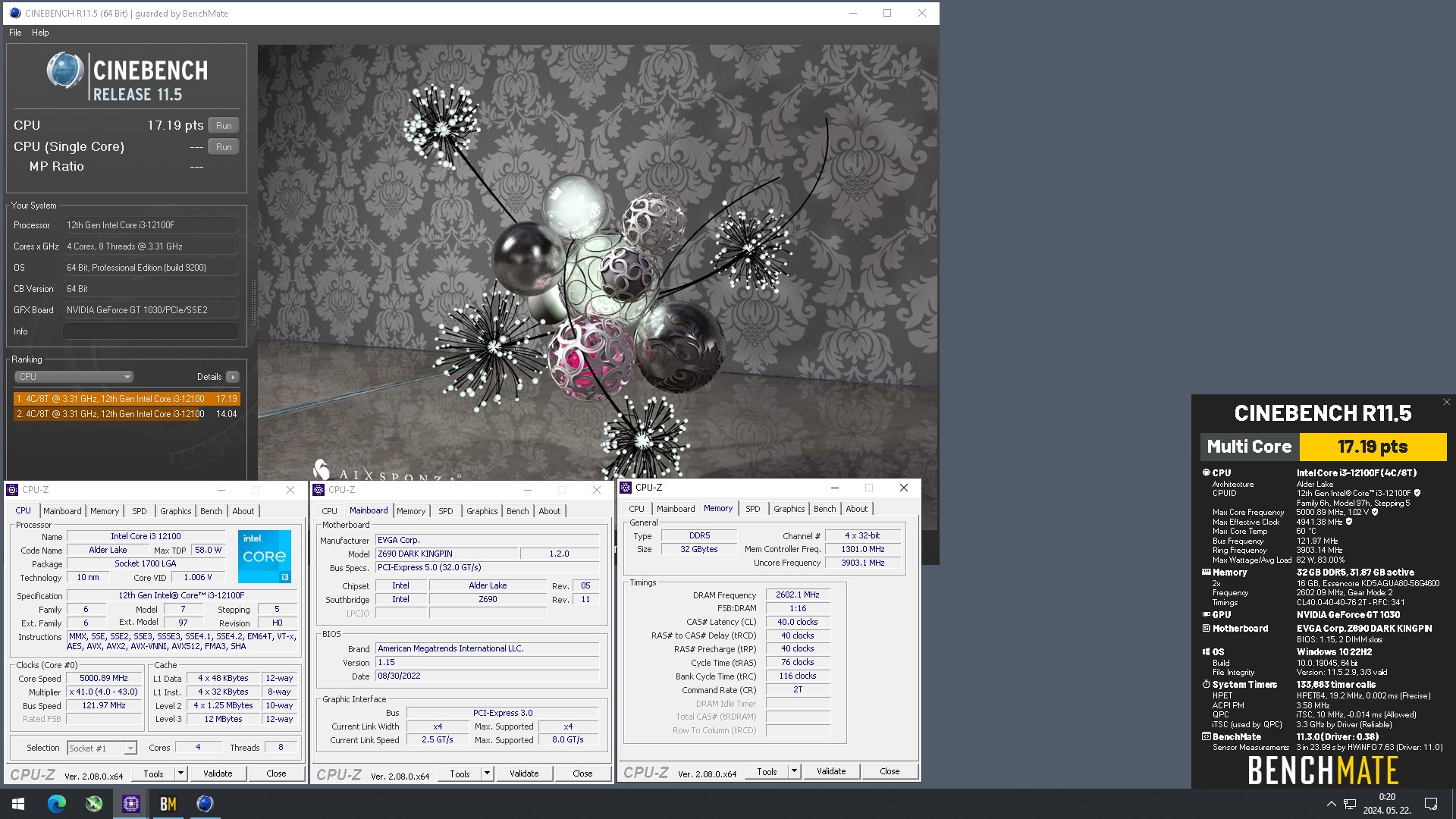Close the BenchMate result overlay
This screenshot has height=819, width=1456.
pyautogui.click(x=1446, y=402)
